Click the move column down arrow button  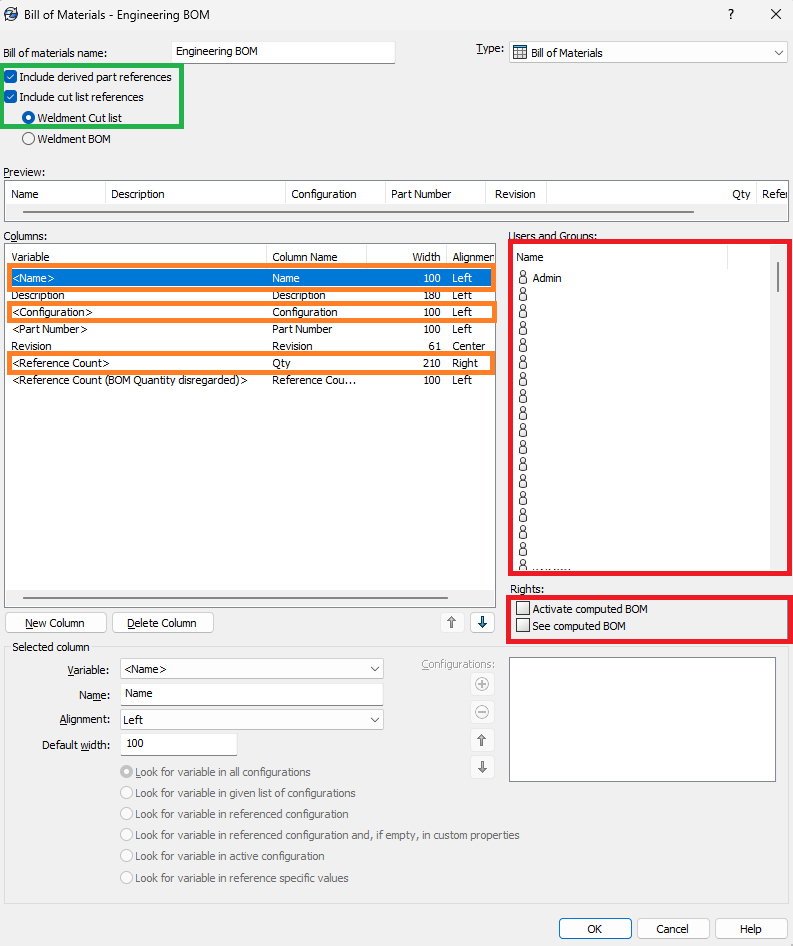click(x=483, y=622)
